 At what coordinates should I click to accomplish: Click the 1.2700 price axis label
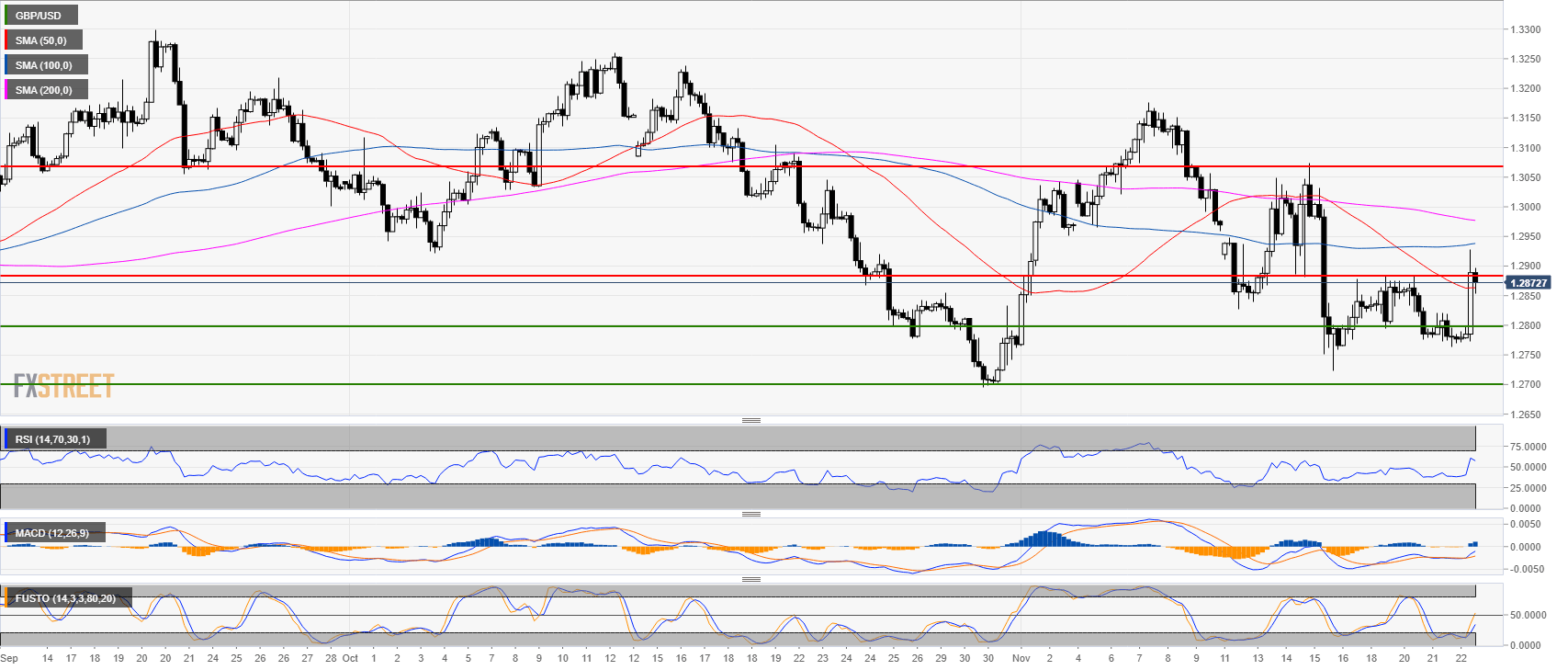coord(1526,384)
